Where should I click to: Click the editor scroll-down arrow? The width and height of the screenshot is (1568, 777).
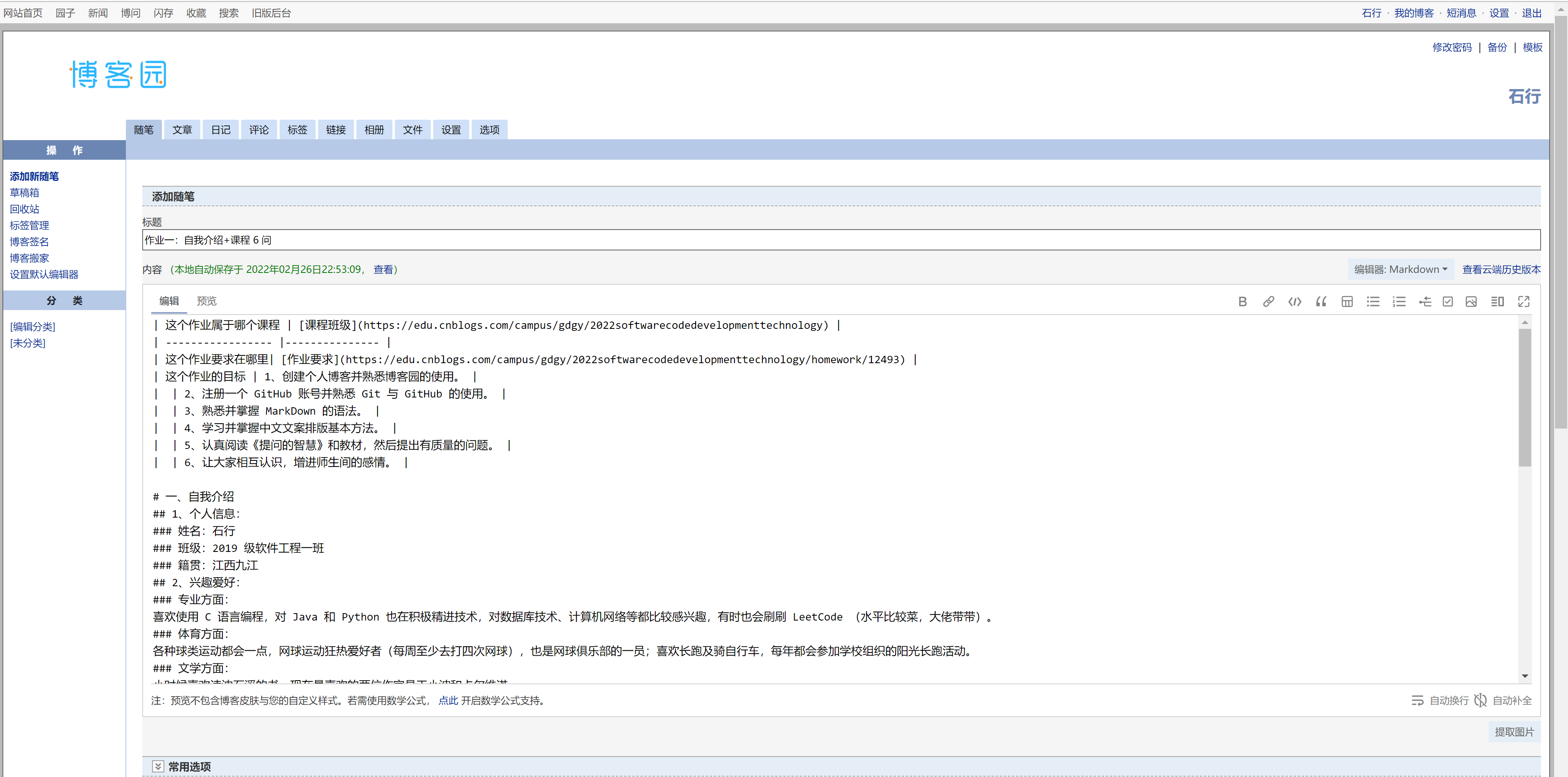[x=1525, y=675]
